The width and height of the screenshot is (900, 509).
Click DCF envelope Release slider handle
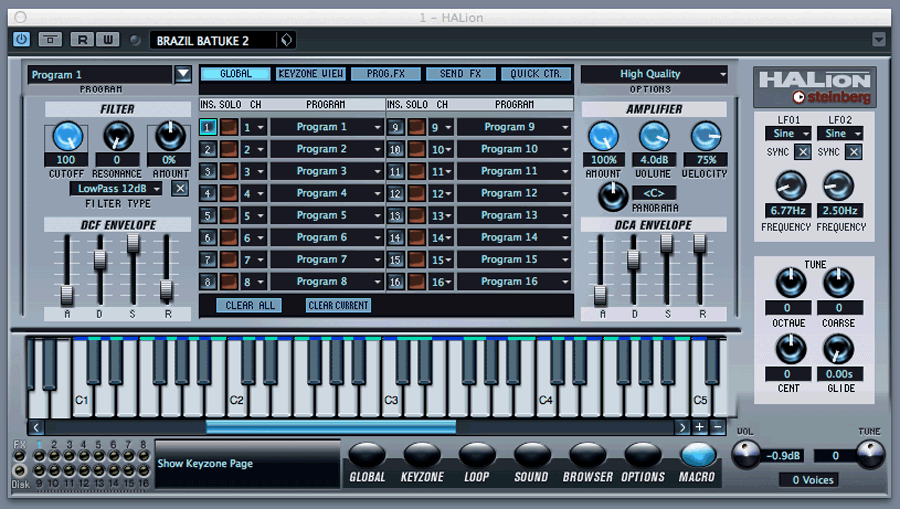point(166,290)
